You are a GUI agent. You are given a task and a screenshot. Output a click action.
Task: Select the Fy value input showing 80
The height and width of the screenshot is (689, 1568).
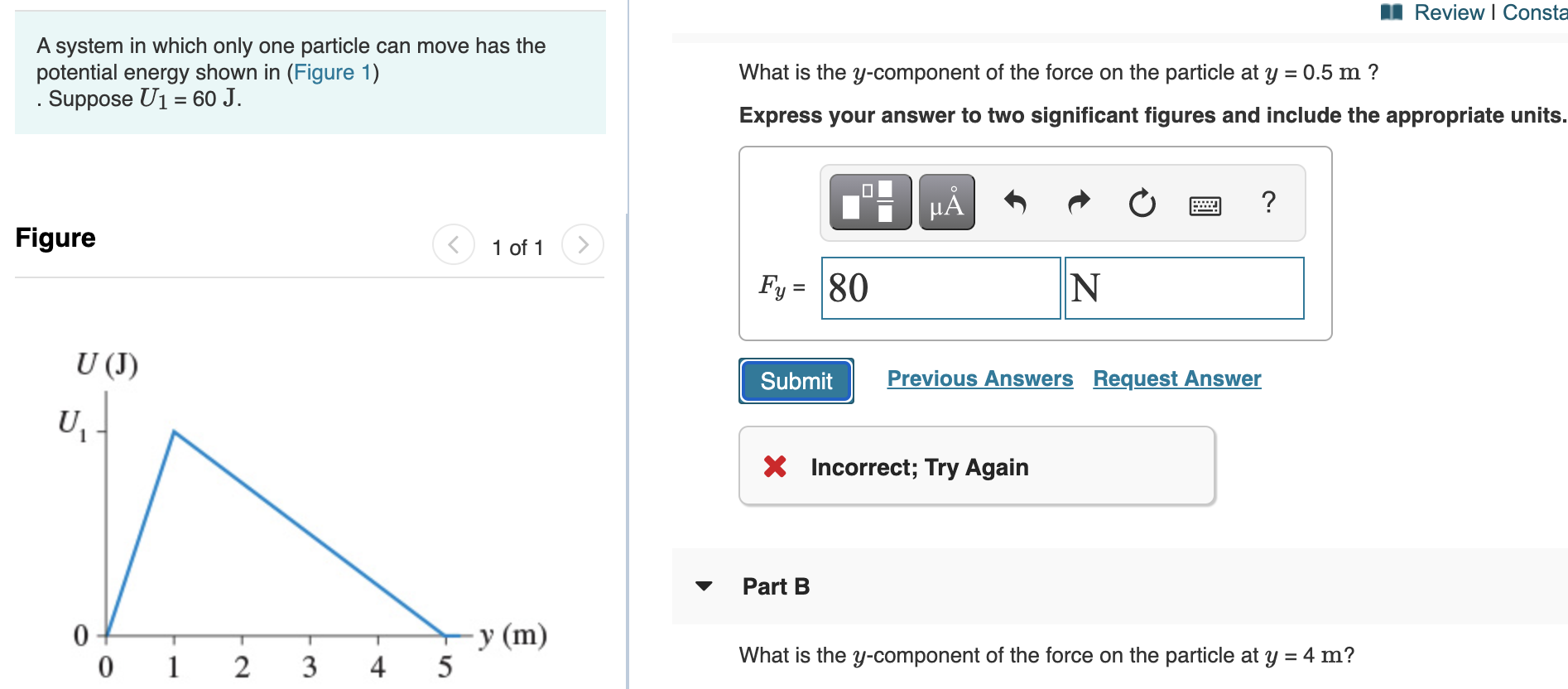point(940,287)
